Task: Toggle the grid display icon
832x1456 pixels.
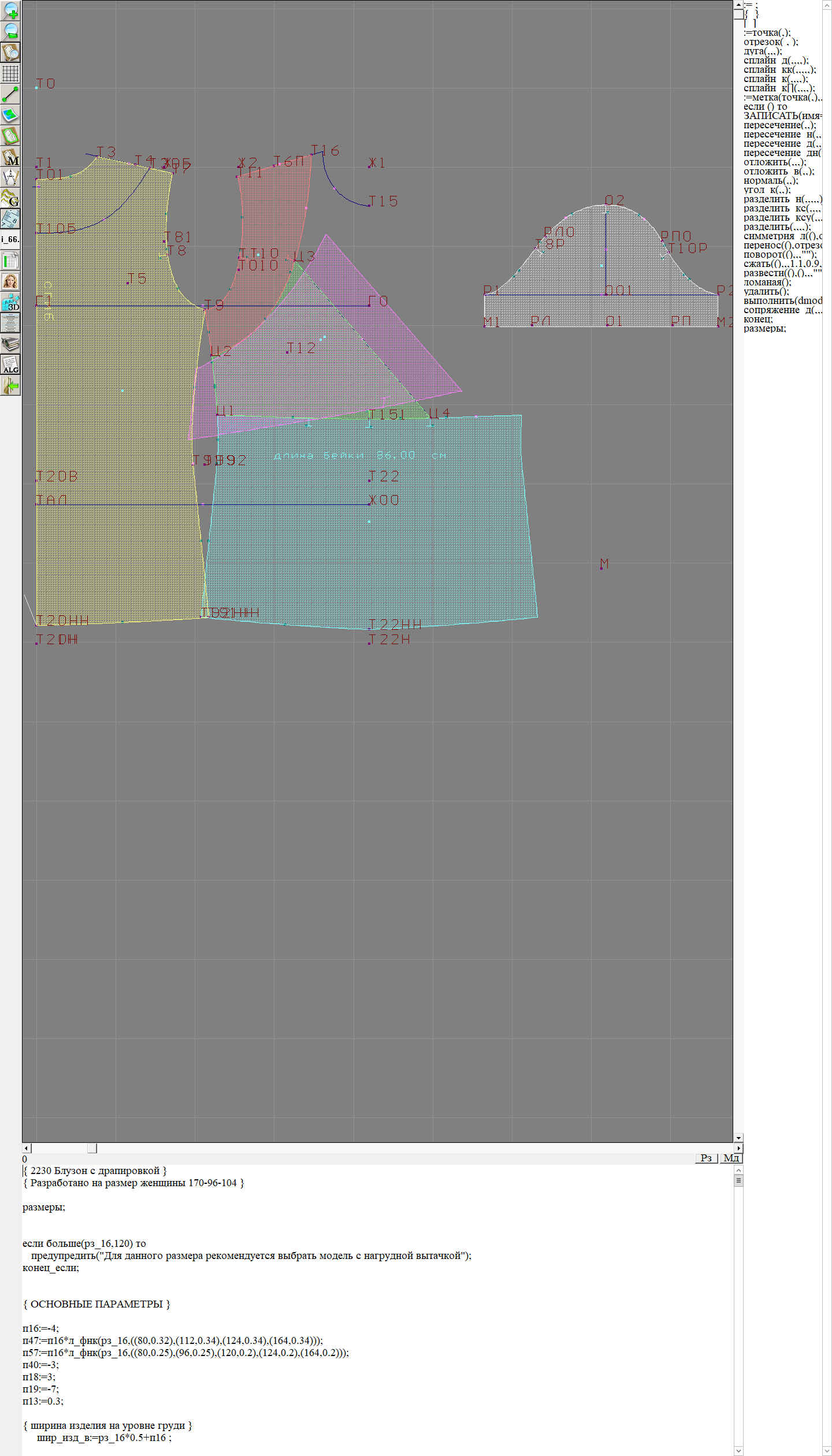Action: (10, 73)
